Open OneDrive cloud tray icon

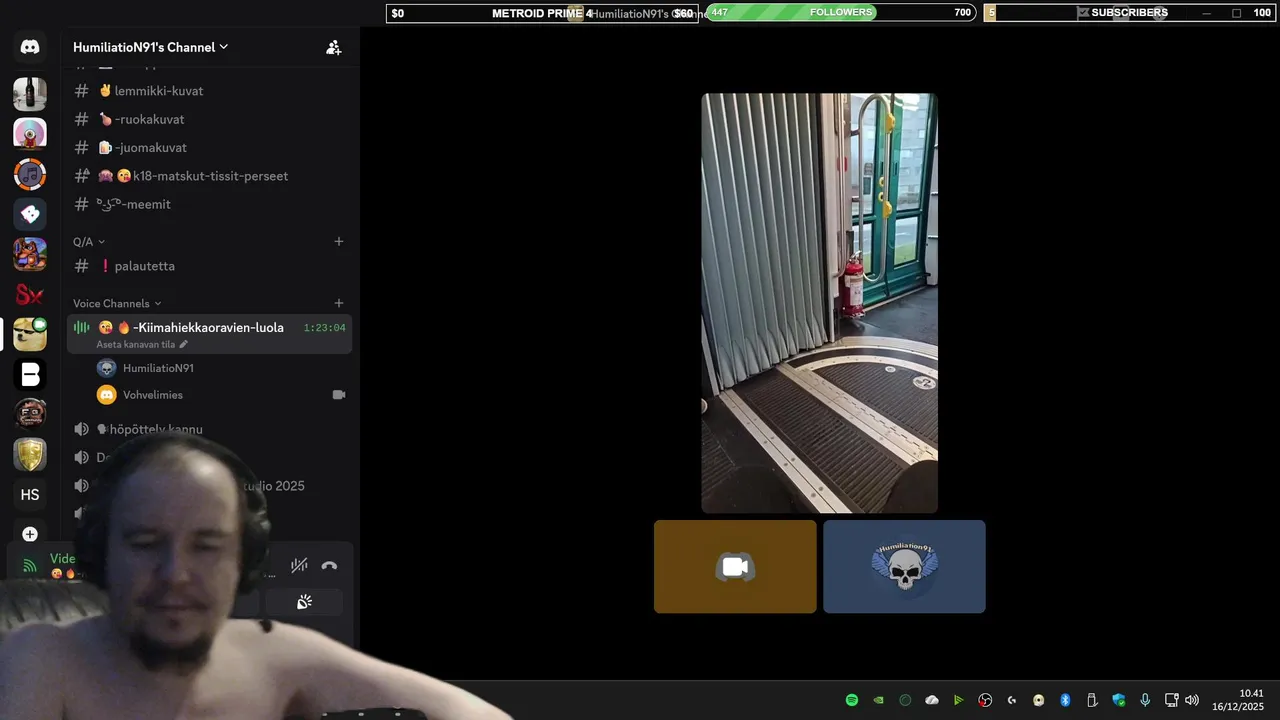(932, 700)
